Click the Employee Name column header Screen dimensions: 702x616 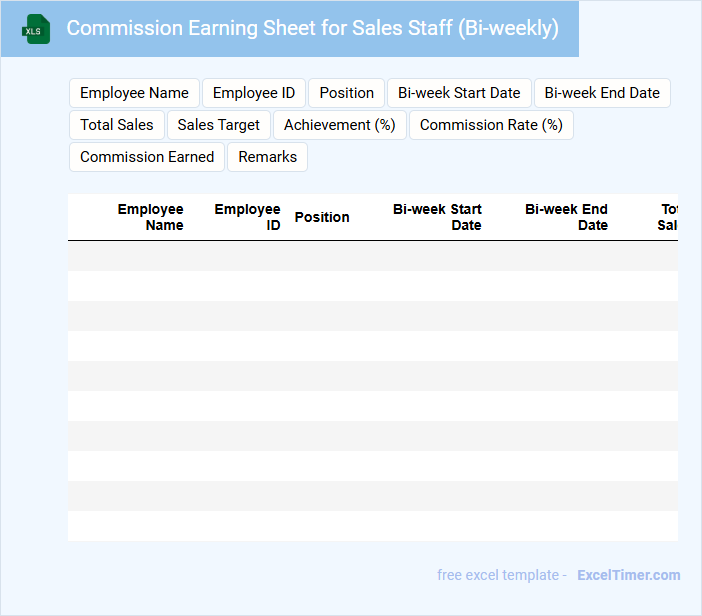coord(150,217)
